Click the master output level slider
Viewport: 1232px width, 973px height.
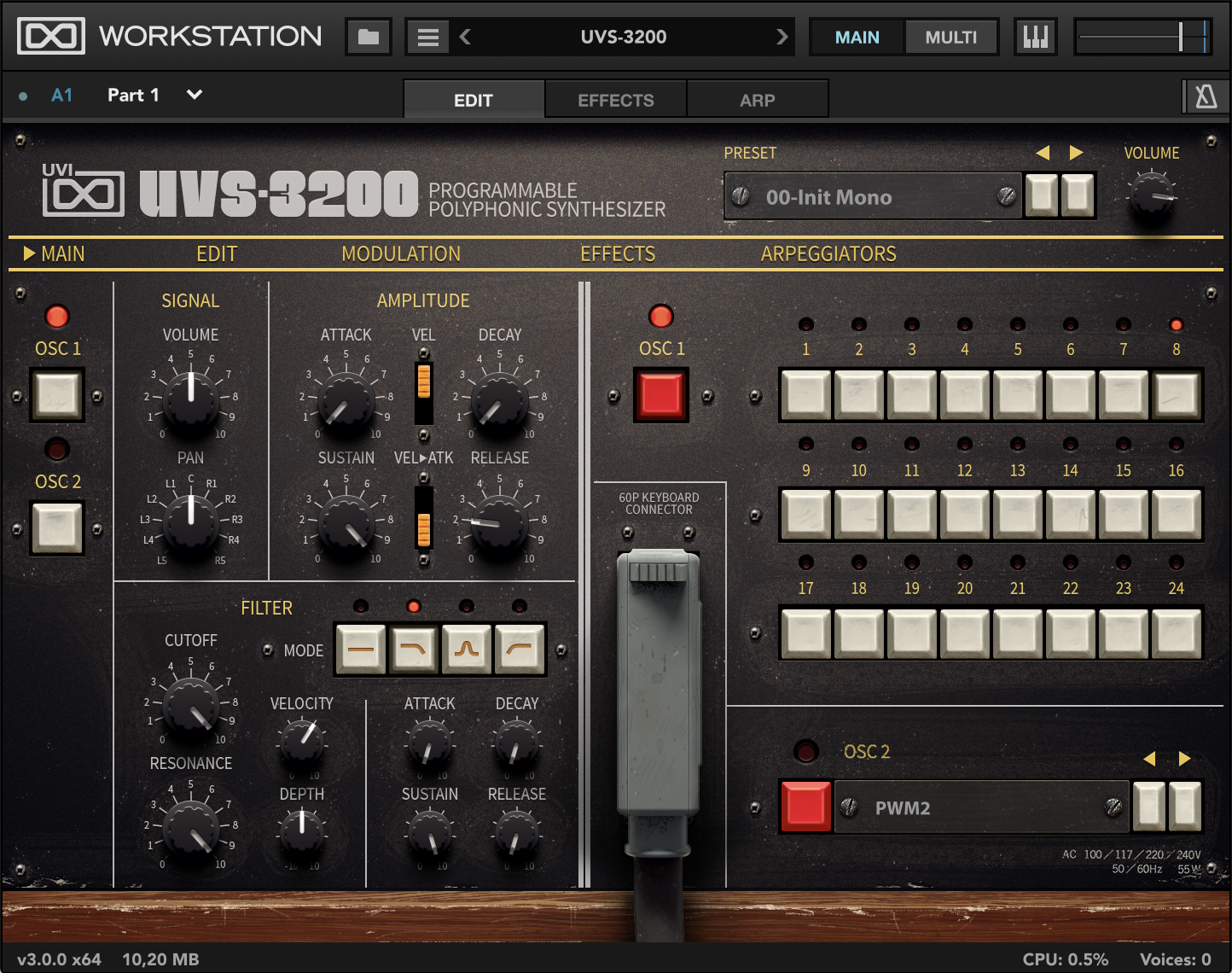pyautogui.click(x=1143, y=37)
